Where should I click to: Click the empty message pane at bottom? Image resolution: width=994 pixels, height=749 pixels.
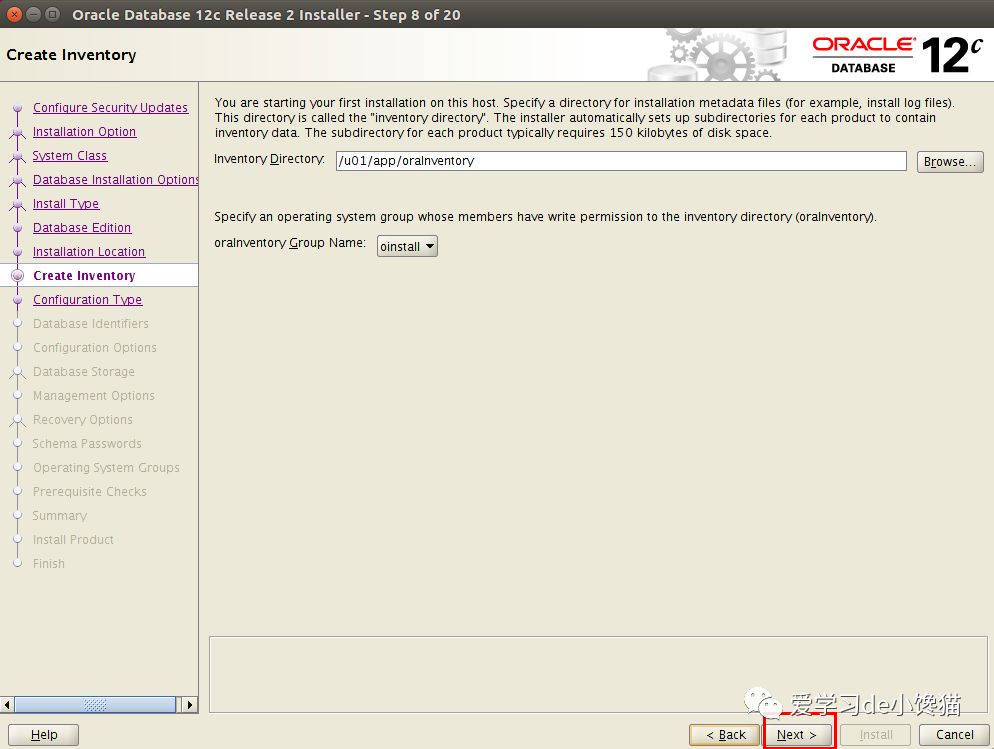pyautogui.click(x=598, y=674)
